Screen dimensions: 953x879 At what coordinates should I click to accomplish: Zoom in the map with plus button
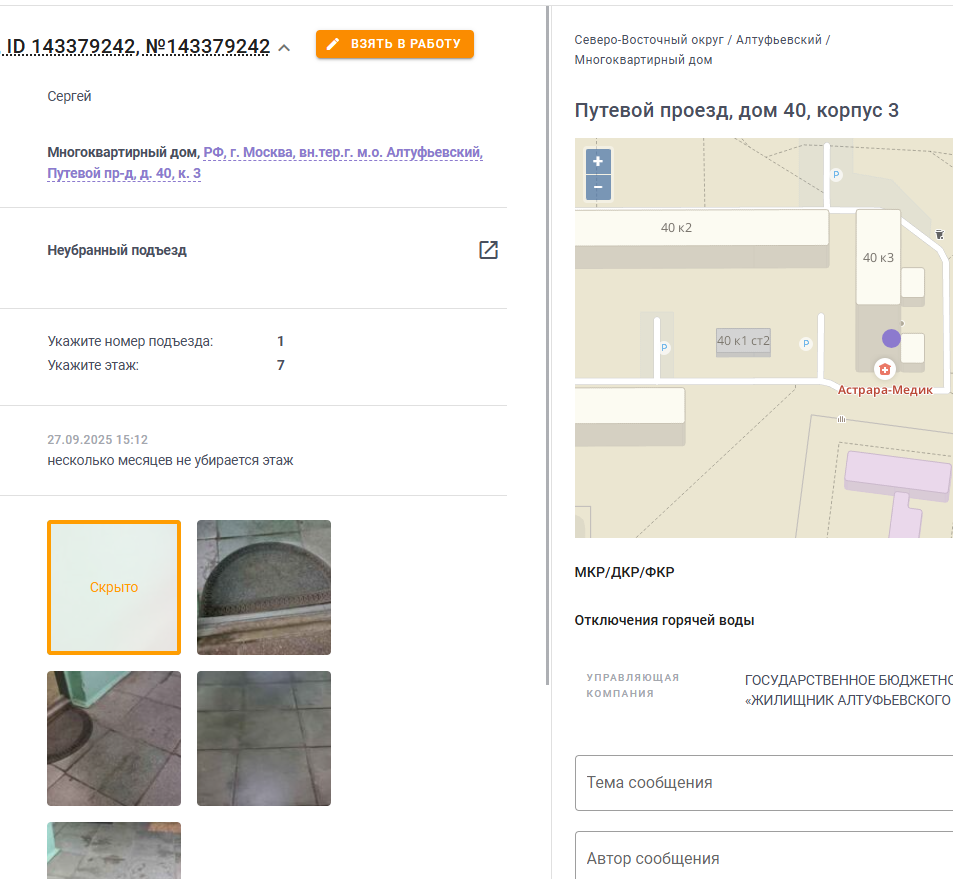coord(598,162)
